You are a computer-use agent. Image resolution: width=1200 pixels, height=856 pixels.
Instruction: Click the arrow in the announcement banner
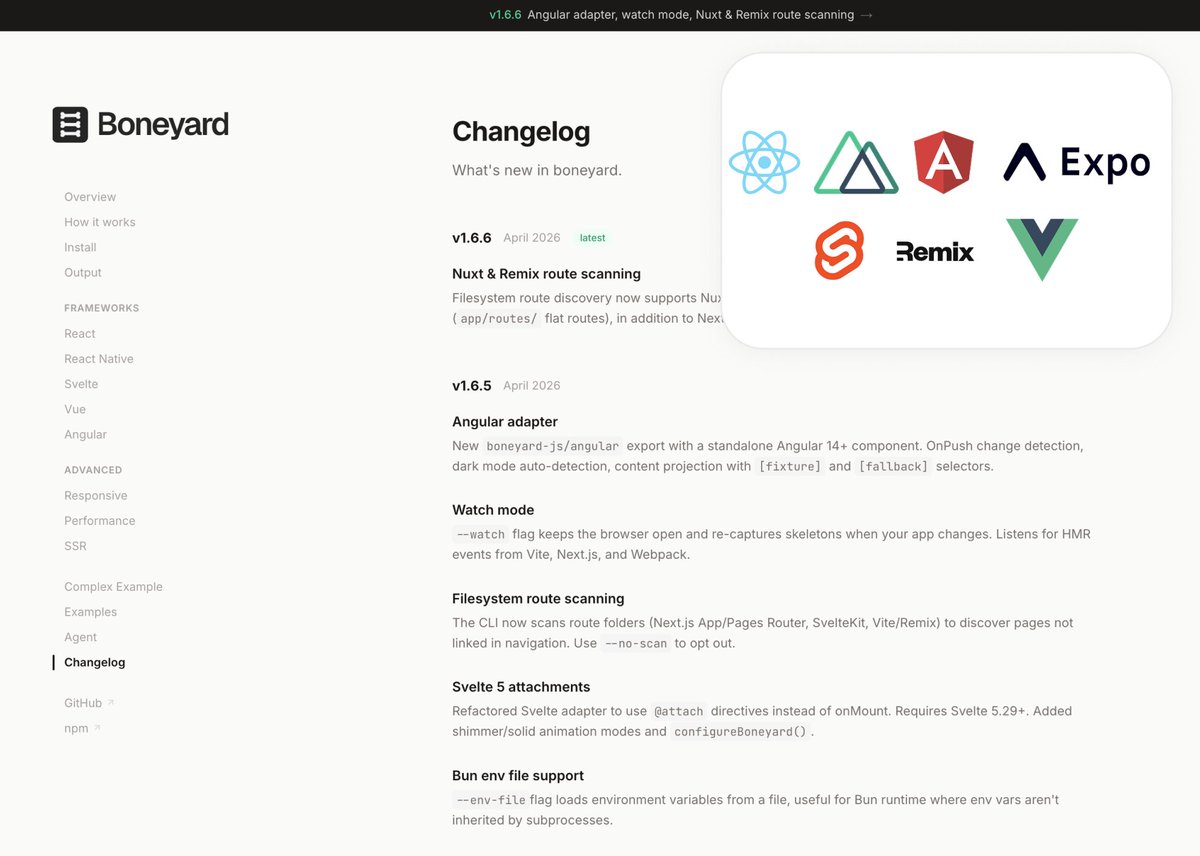[x=866, y=15]
